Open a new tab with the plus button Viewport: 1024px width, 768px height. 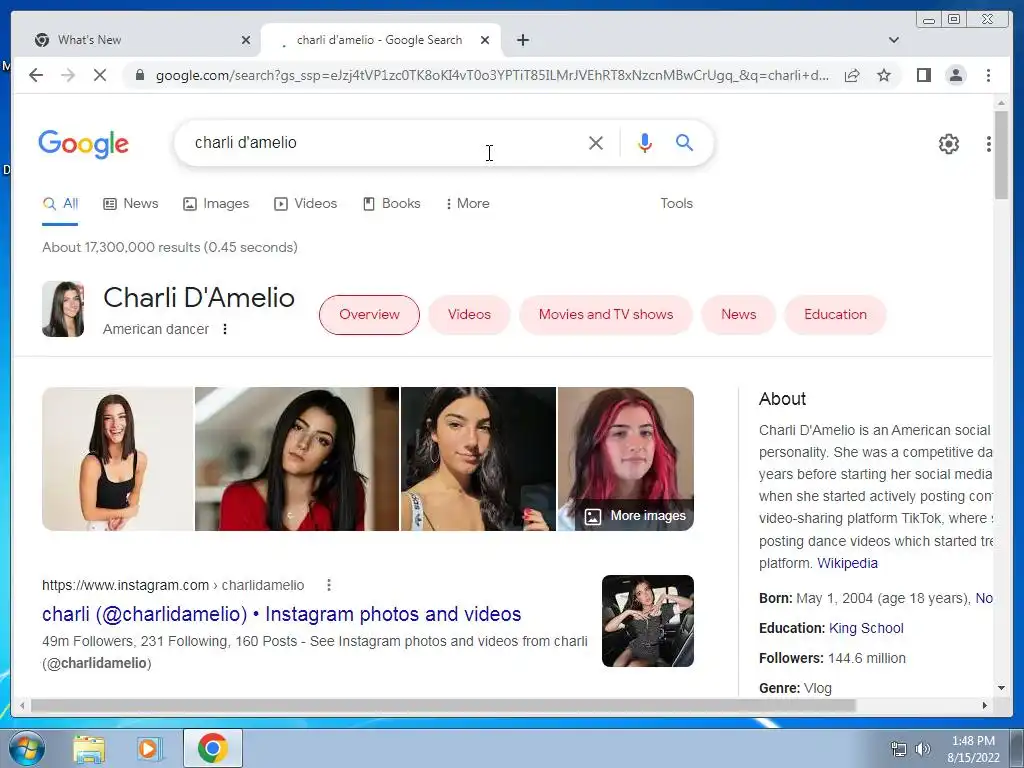(522, 40)
